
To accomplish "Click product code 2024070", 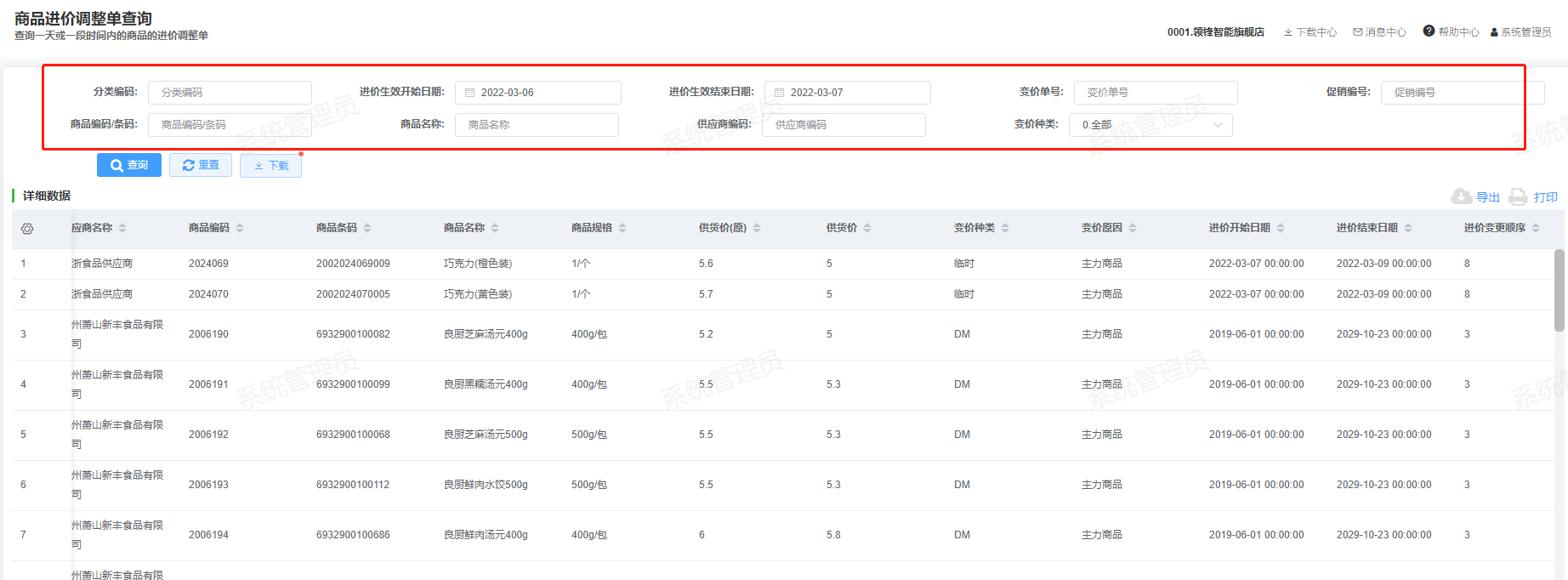I will (x=208, y=294).
